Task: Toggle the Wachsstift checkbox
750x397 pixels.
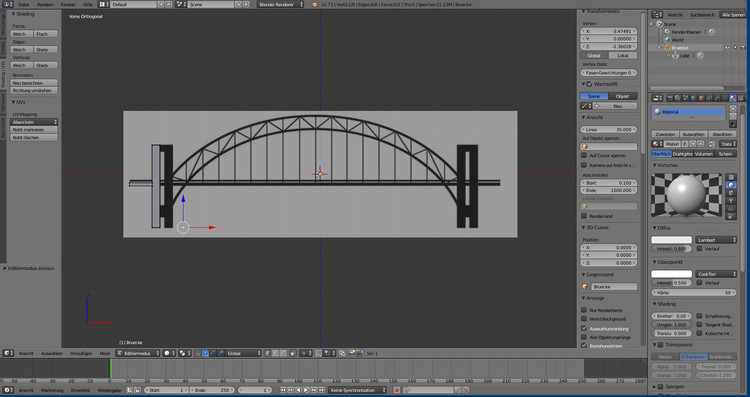Action: click(x=589, y=84)
